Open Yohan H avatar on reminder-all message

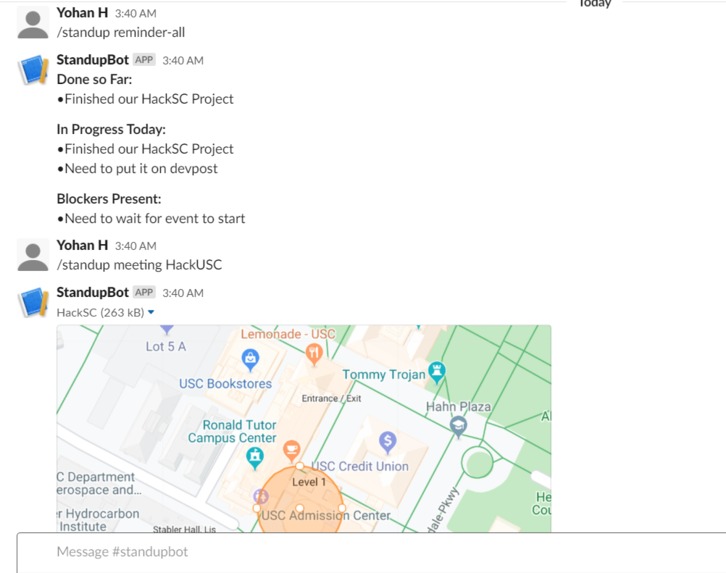click(x=33, y=23)
